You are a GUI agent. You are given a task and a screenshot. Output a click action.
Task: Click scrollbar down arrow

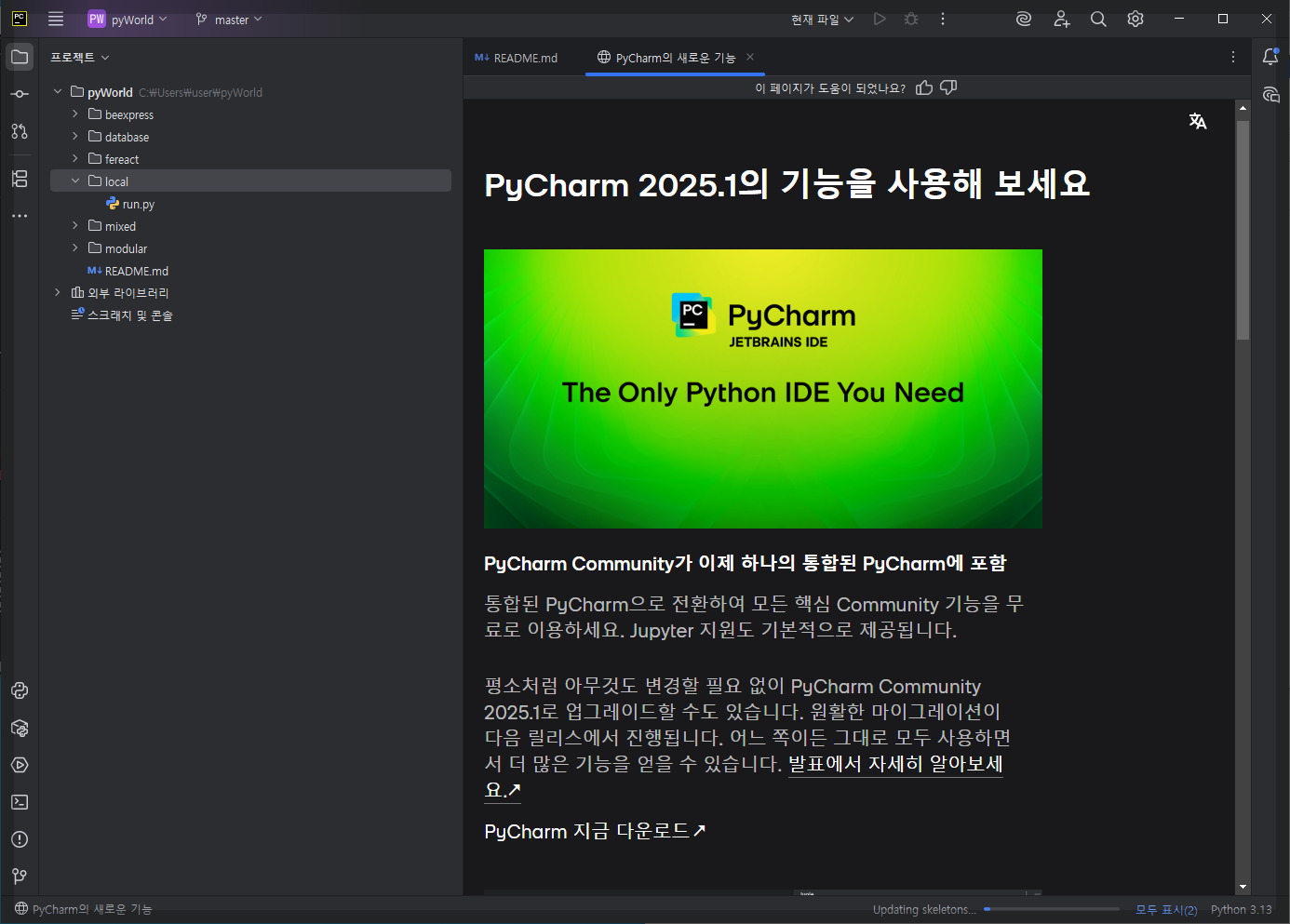1243,888
